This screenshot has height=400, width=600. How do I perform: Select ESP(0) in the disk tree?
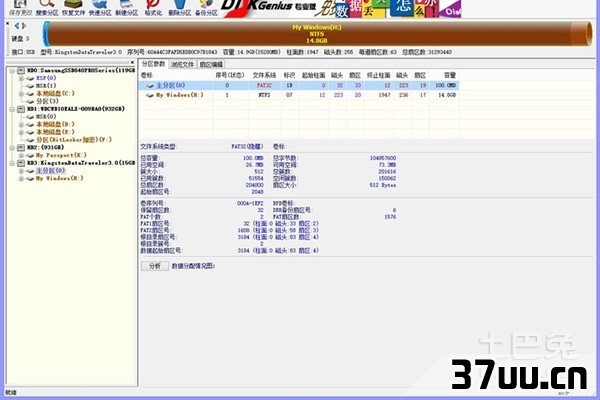(x=46, y=78)
